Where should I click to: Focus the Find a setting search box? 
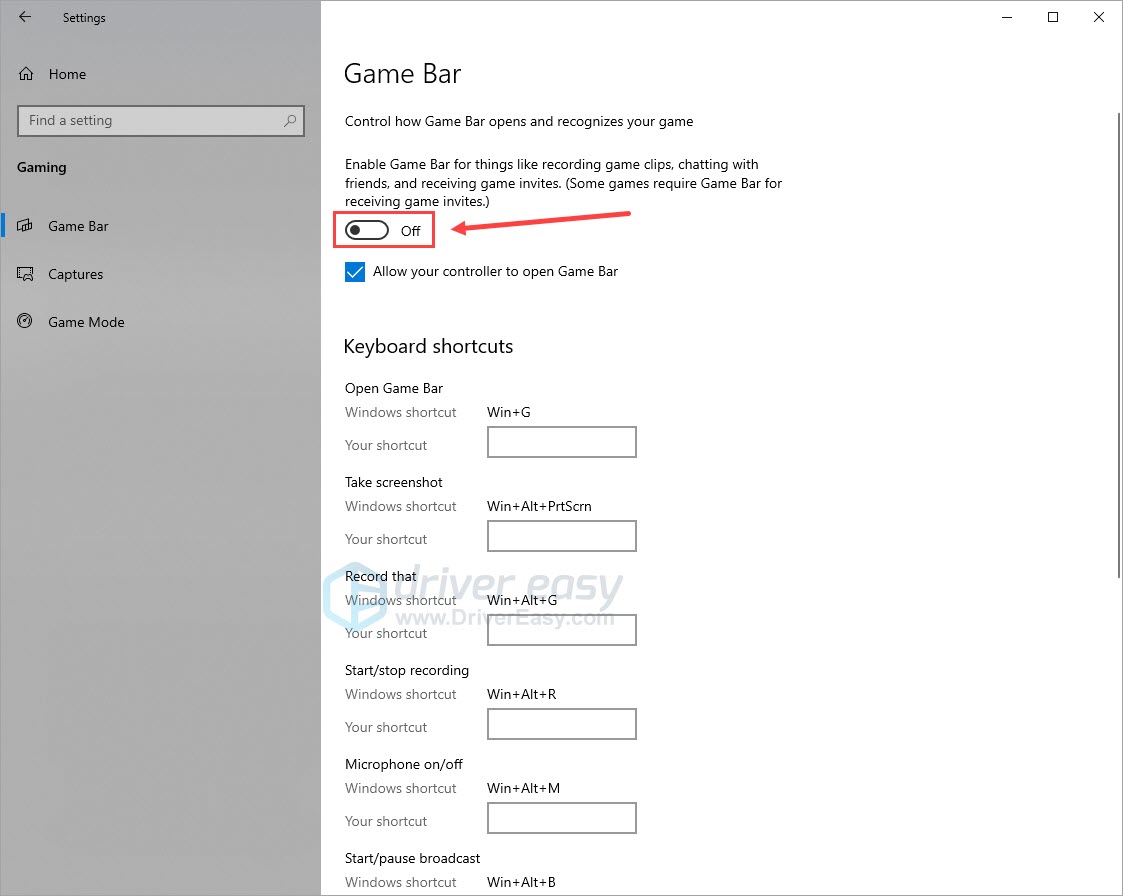pos(150,121)
